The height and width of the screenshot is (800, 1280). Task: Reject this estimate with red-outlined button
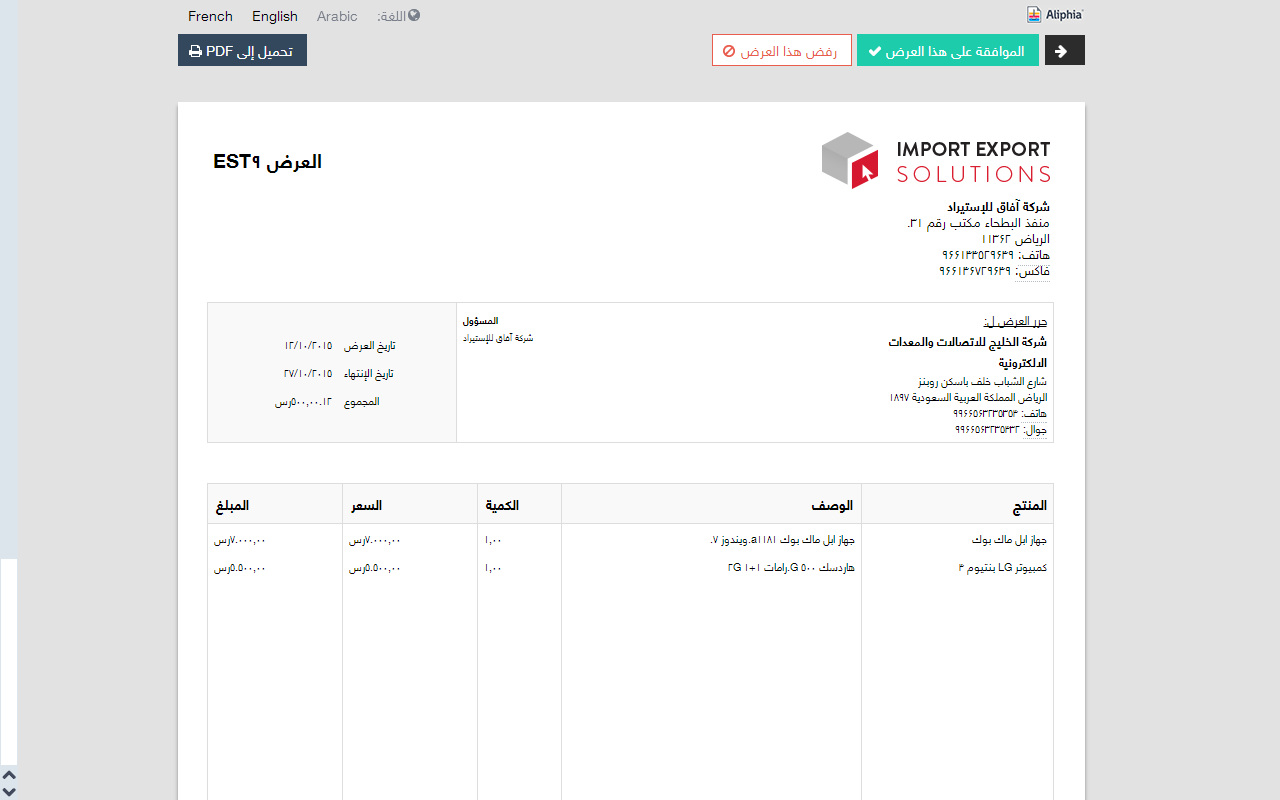click(x=782, y=51)
